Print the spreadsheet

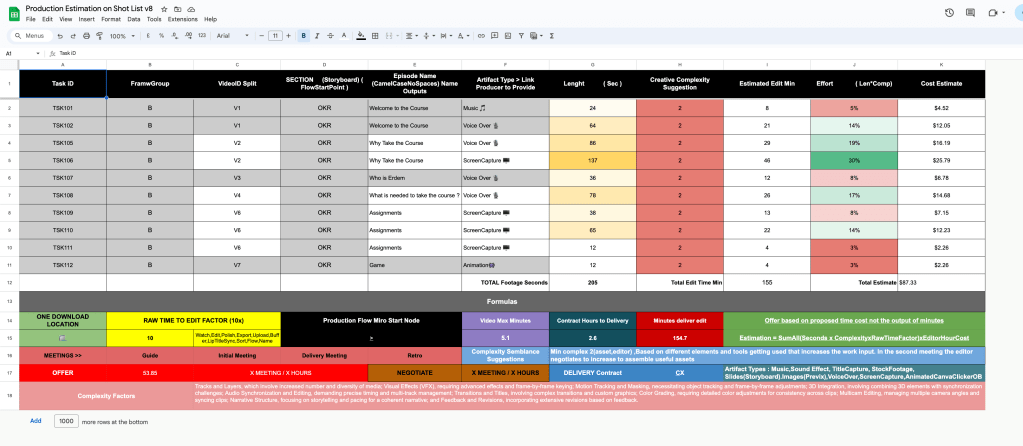point(85,36)
